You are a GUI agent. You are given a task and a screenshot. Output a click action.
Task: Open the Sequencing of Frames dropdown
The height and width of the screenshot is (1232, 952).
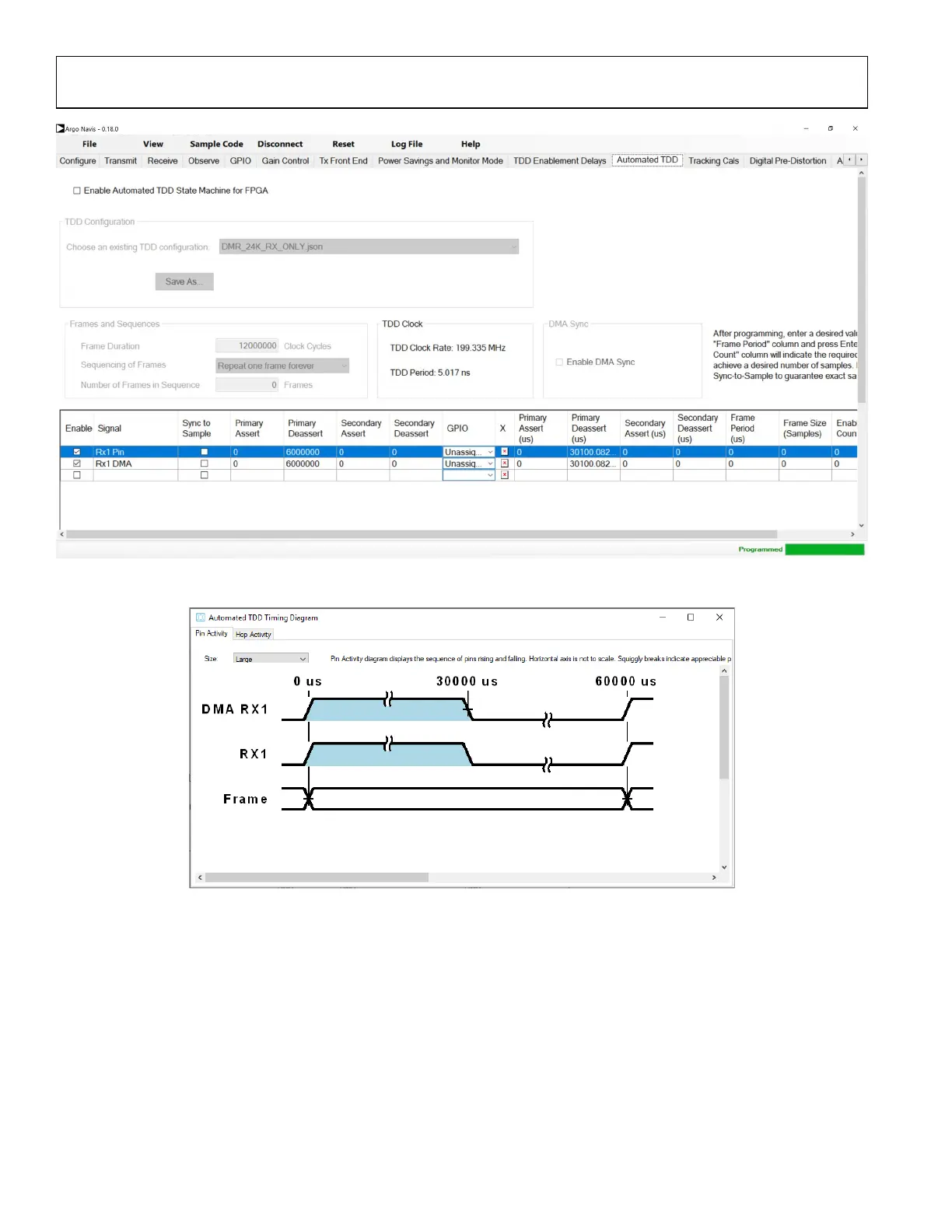tap(282, 366)
